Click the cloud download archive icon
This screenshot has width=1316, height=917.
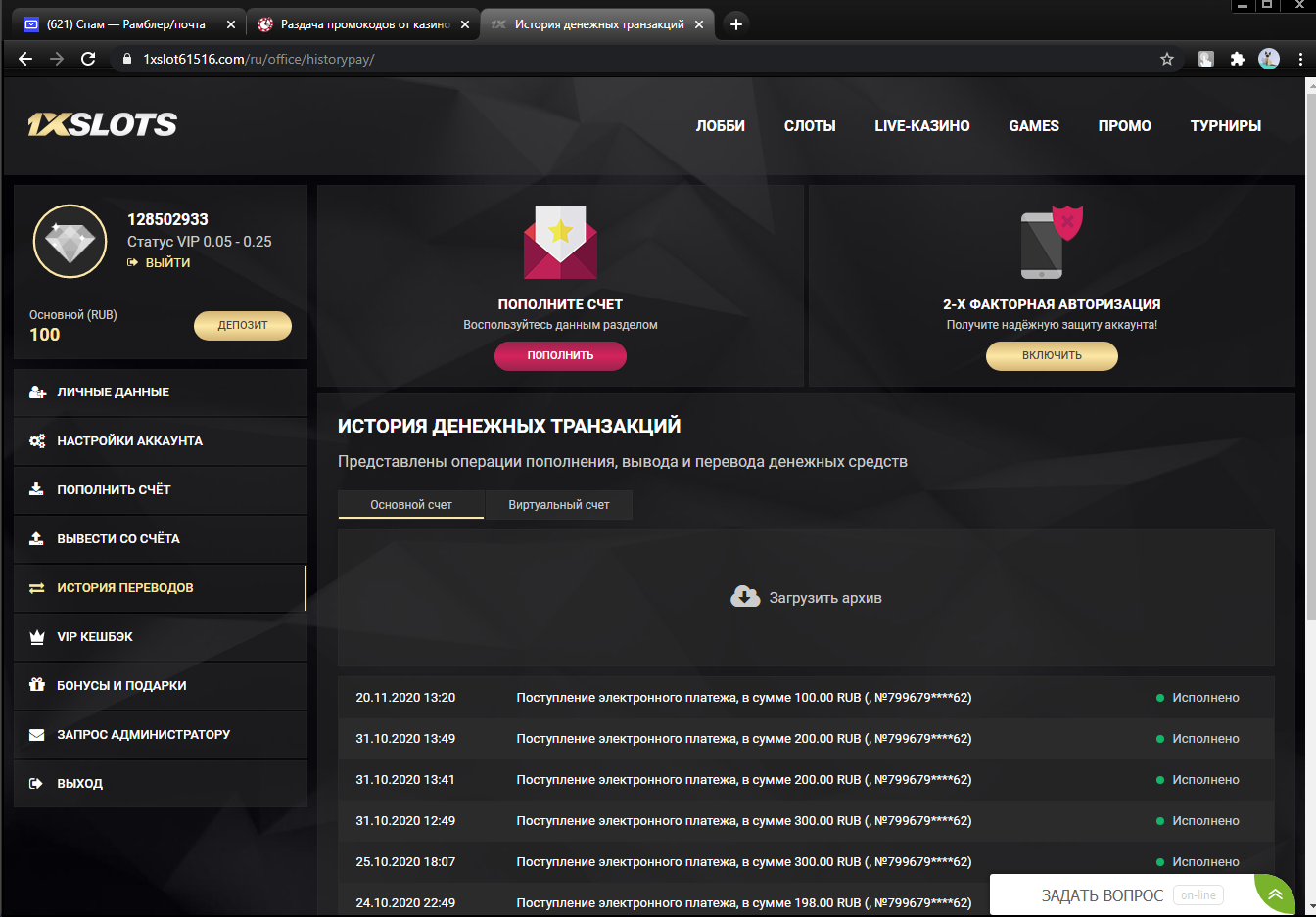[745, 597]
